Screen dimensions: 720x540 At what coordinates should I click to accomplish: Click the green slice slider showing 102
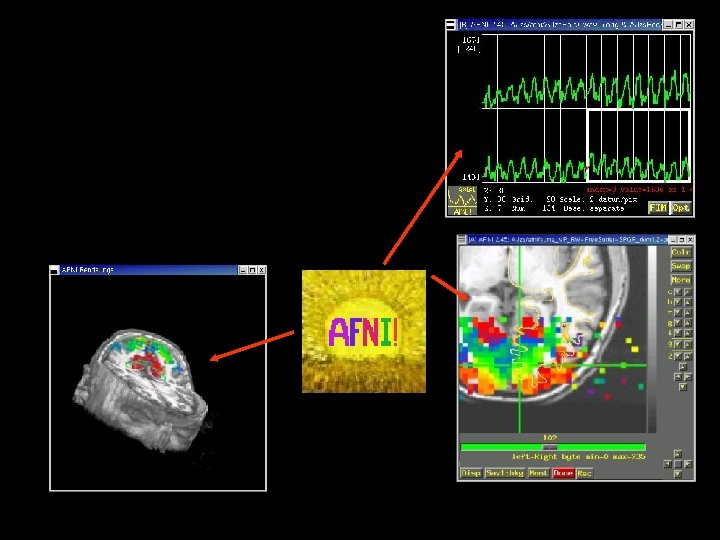click(x=553, y=447)
